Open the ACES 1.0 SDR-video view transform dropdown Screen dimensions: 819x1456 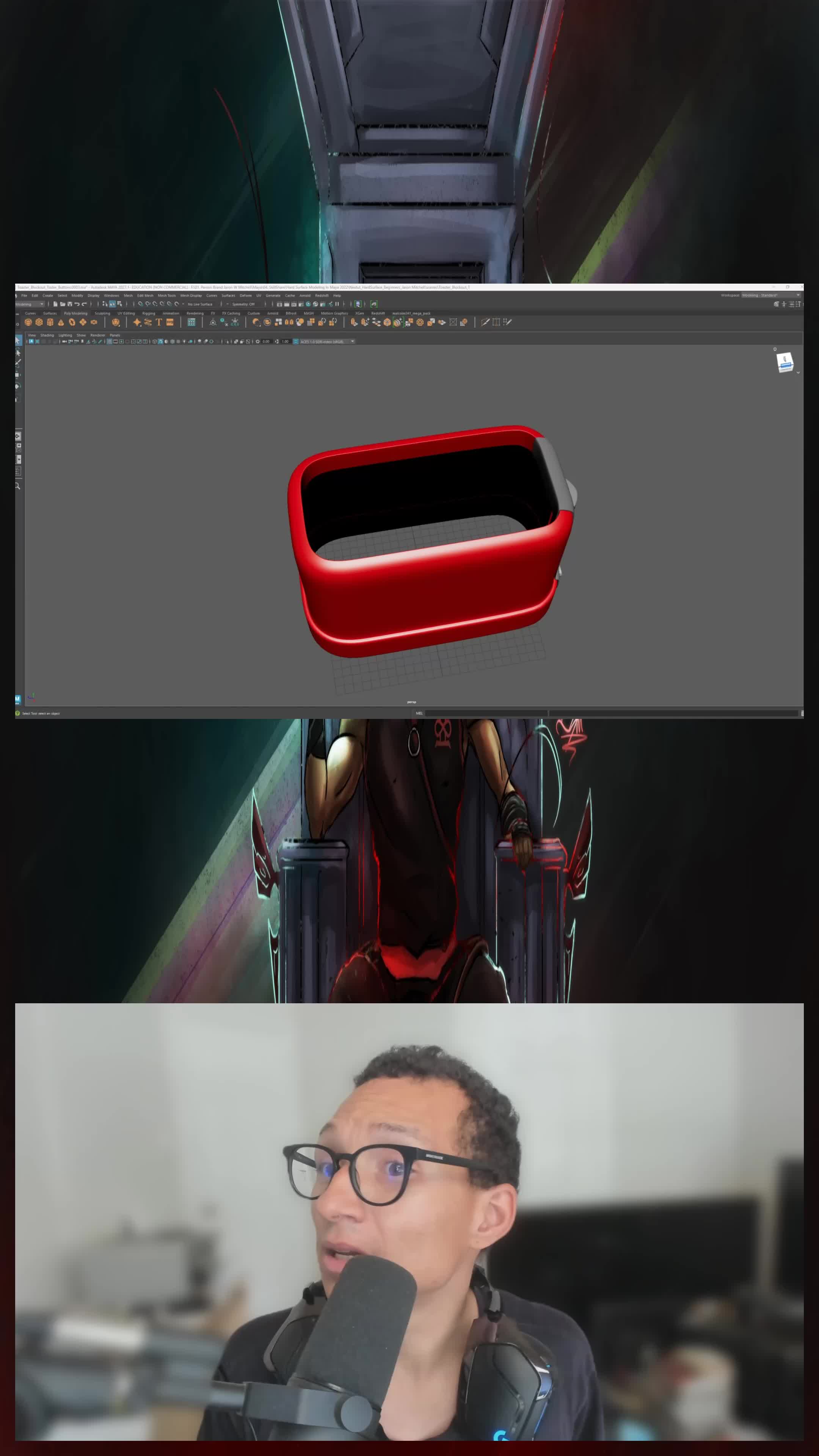tap(327, 341)
